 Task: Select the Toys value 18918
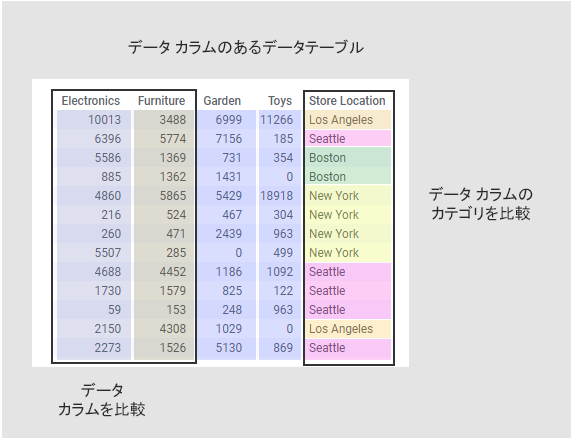[x=276, y=195]
